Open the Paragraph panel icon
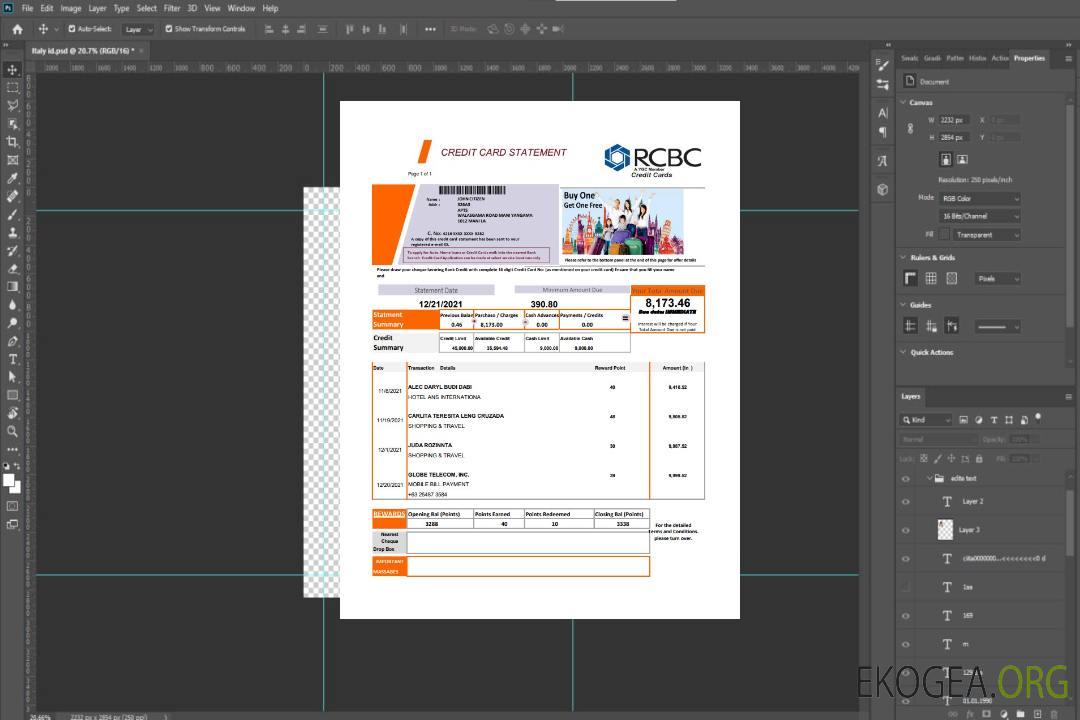1080x720 pixels. (882, 132)
